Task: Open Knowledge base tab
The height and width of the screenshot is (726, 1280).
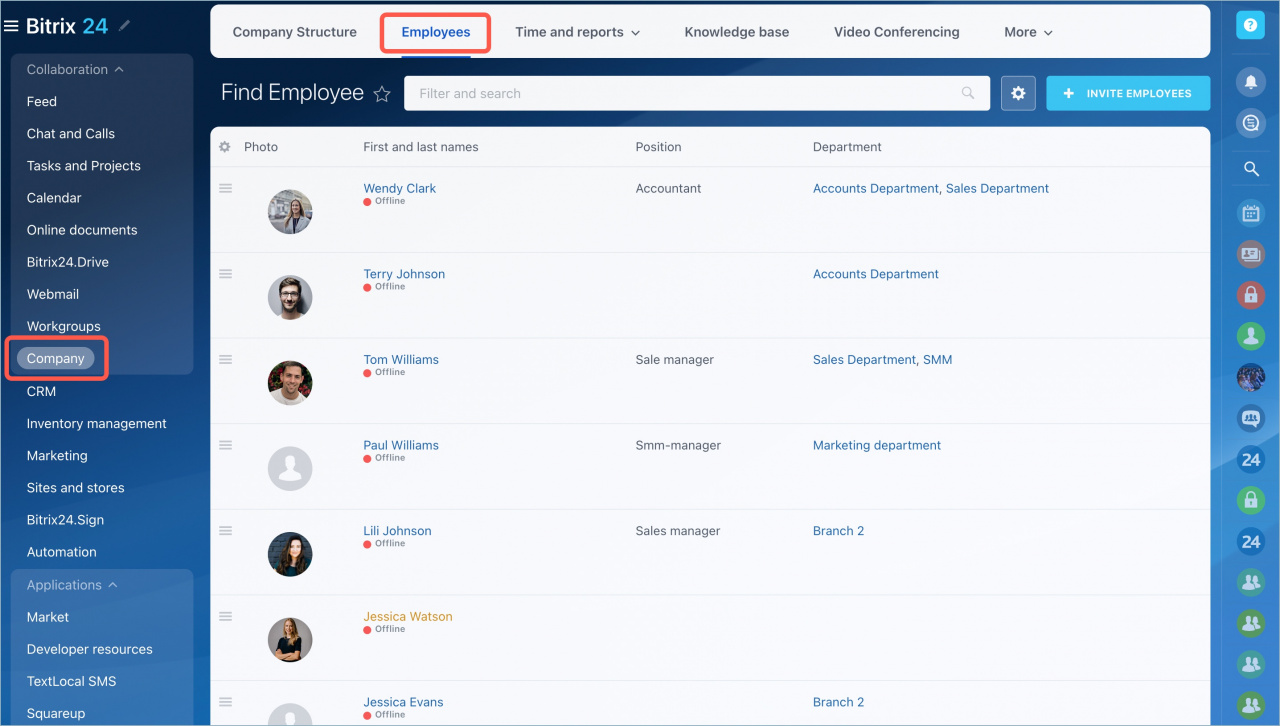Action: (x=737, y=32)
